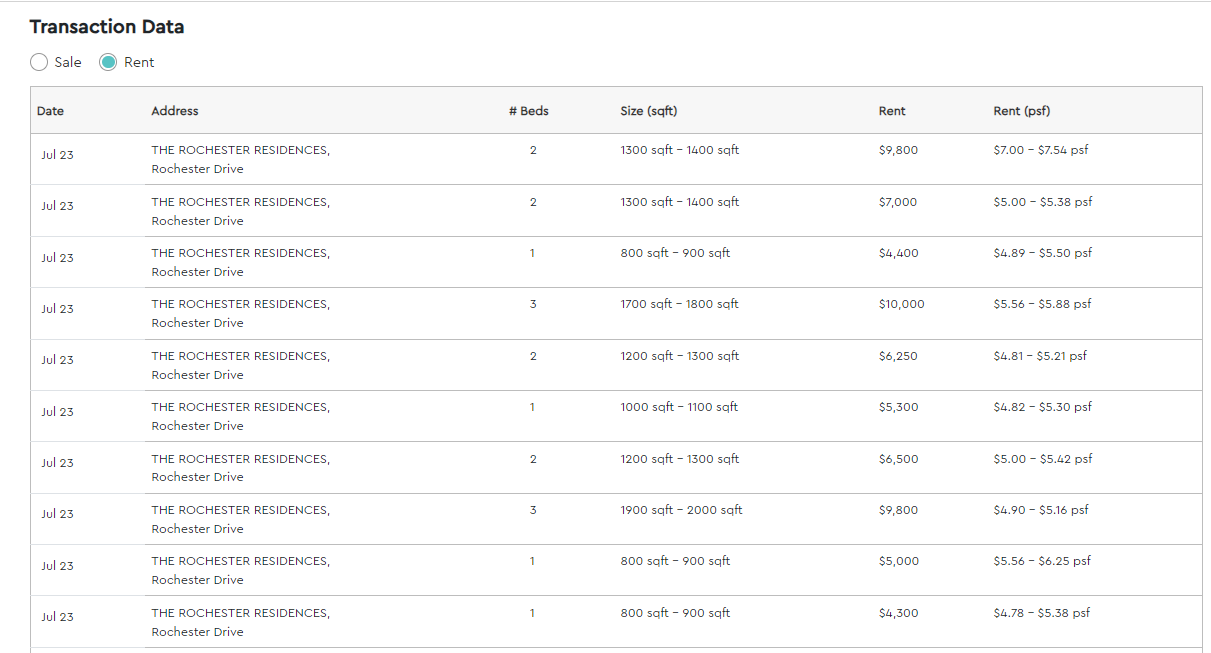Select the Sale radio button
This screenshot has height=653, width=1211.
[39, 62]
